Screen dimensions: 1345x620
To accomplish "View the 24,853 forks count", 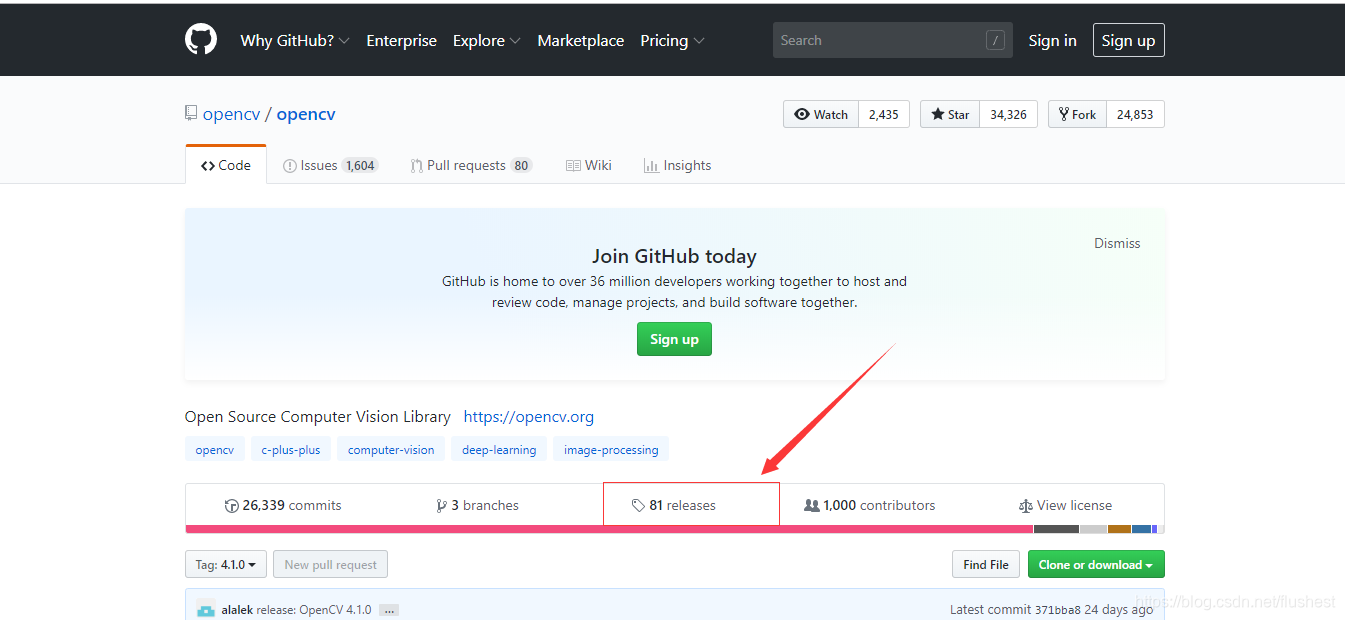I will coord(1135,114).
